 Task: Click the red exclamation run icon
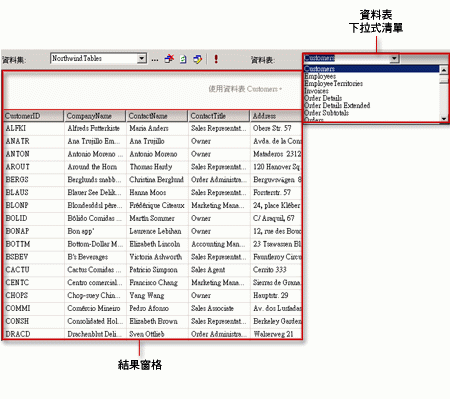pos(216,59)
